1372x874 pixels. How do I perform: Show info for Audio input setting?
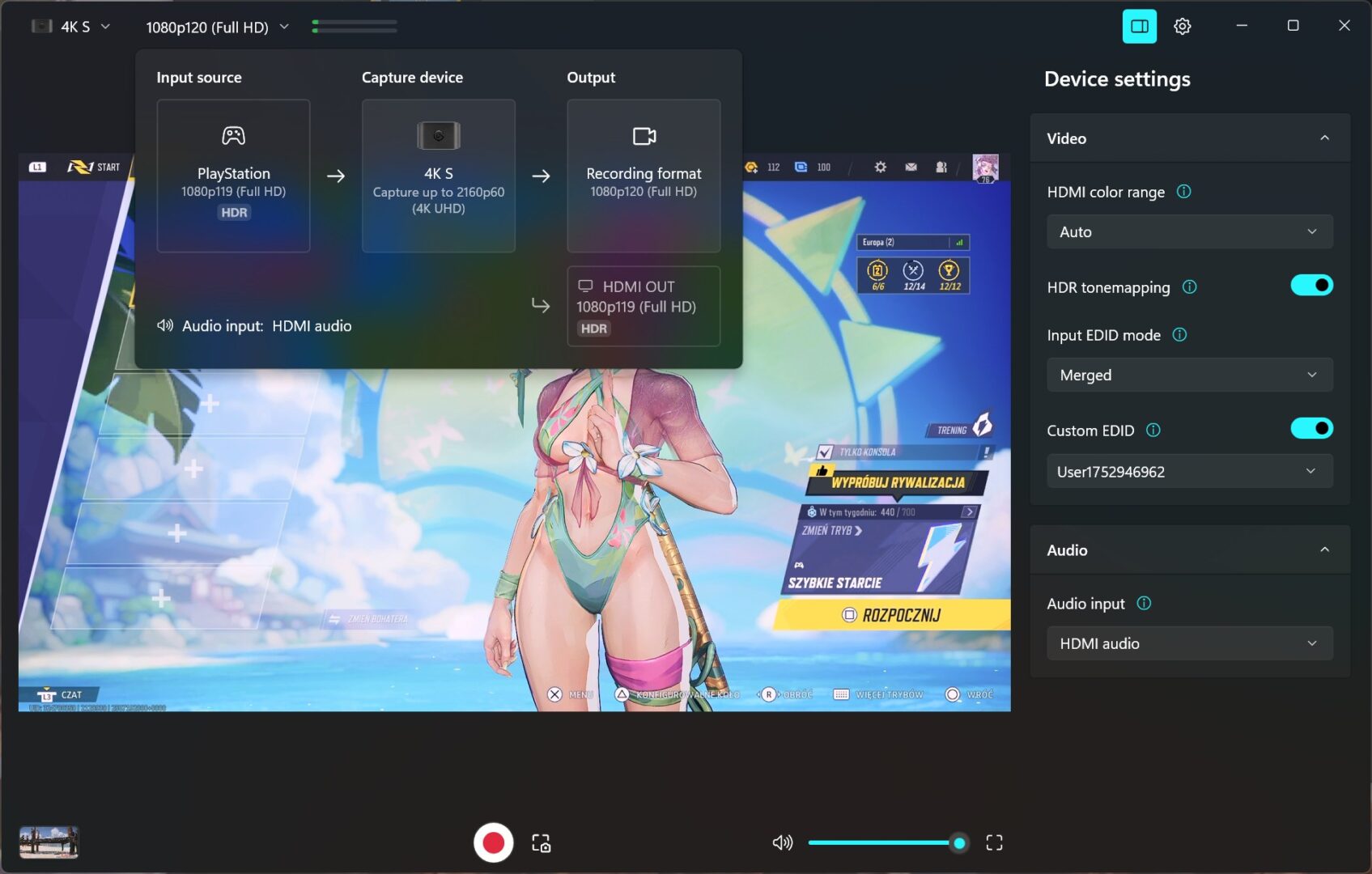coord(1144,604)
